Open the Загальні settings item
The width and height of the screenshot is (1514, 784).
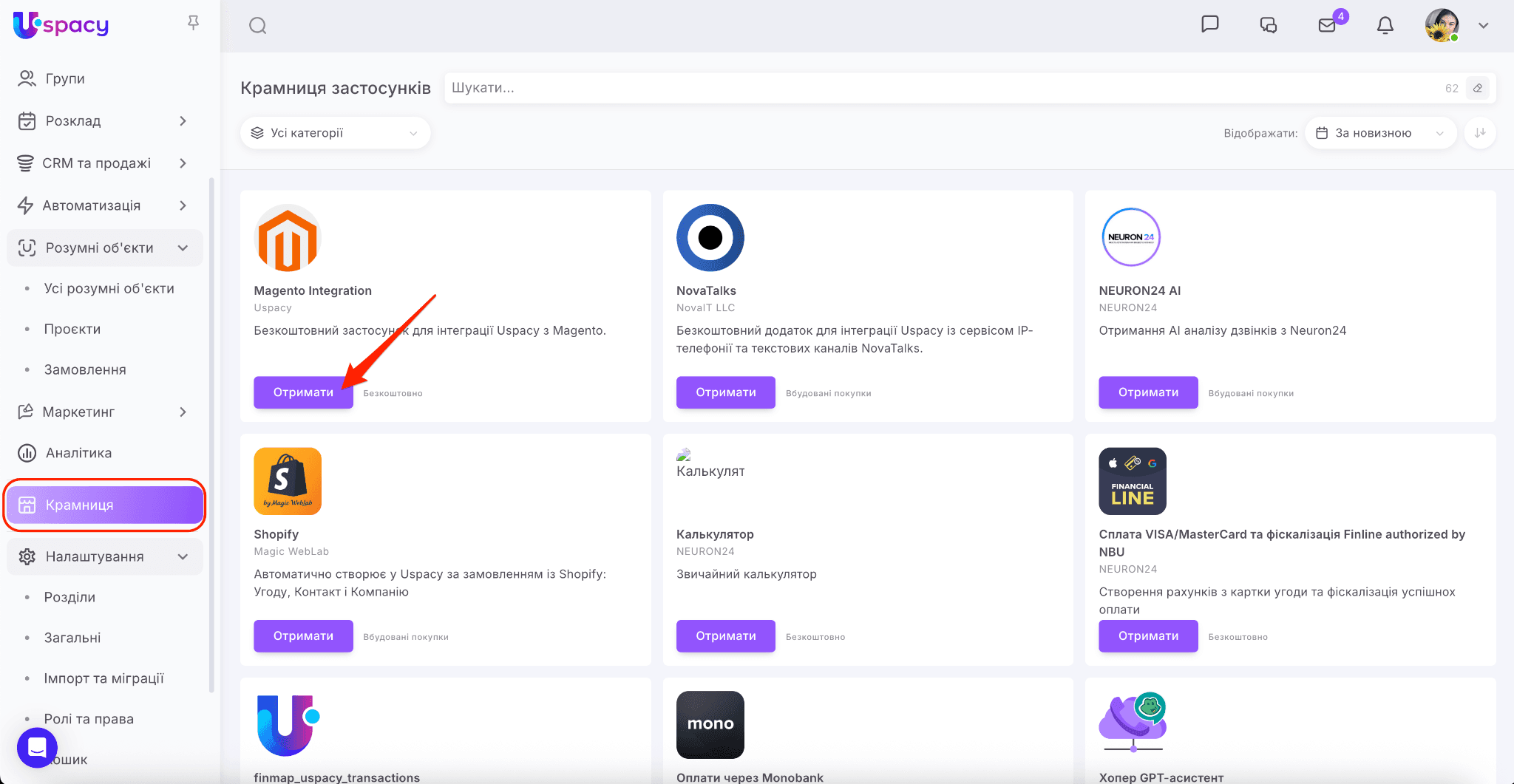tap(72, 638)
